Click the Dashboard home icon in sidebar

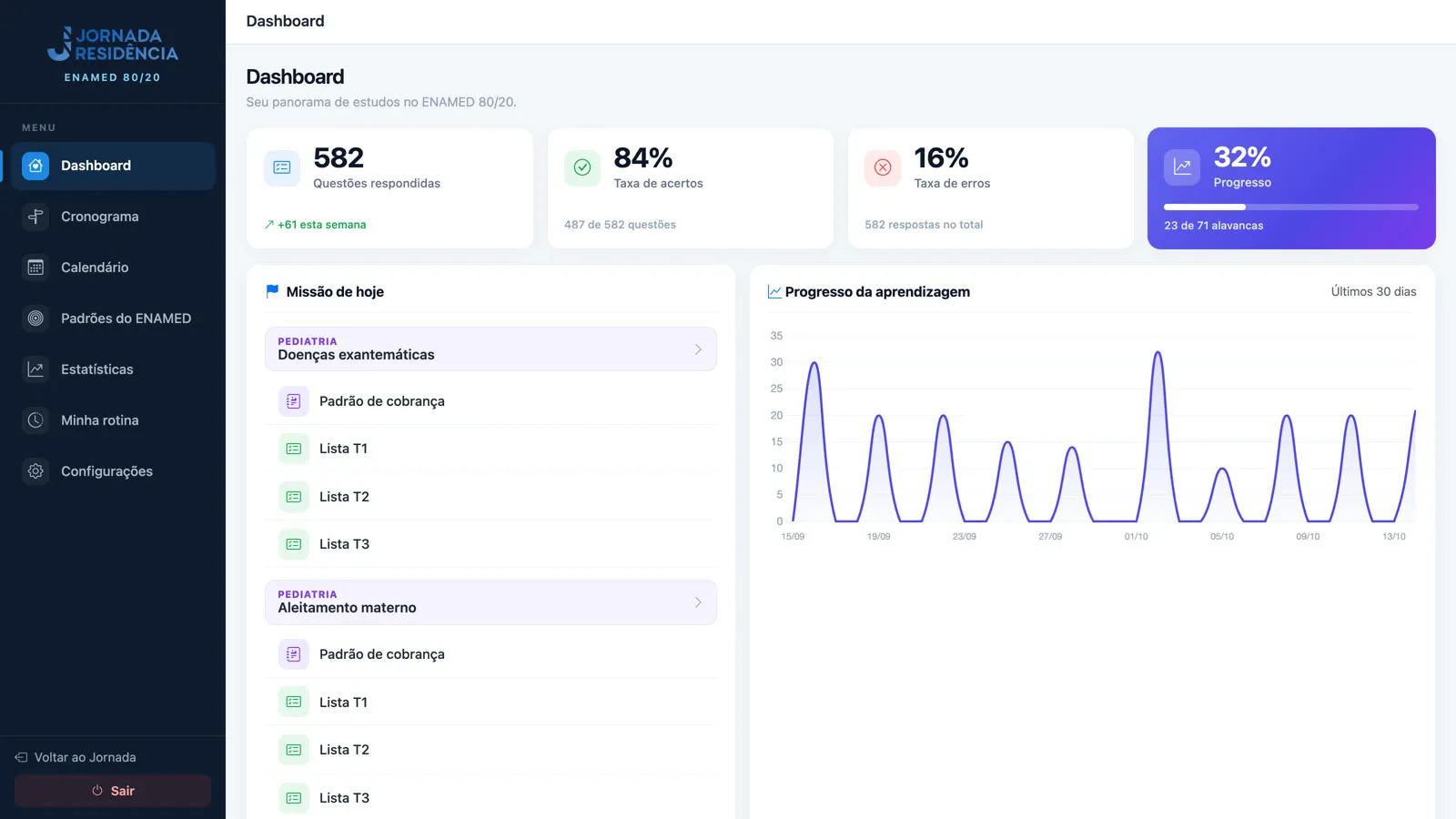(x=35, y=166)
